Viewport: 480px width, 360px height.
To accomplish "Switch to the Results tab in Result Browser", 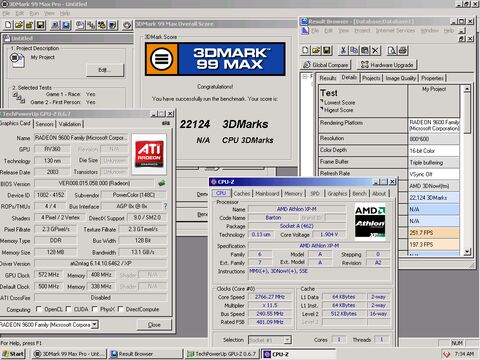I will (x=328, y=78).
